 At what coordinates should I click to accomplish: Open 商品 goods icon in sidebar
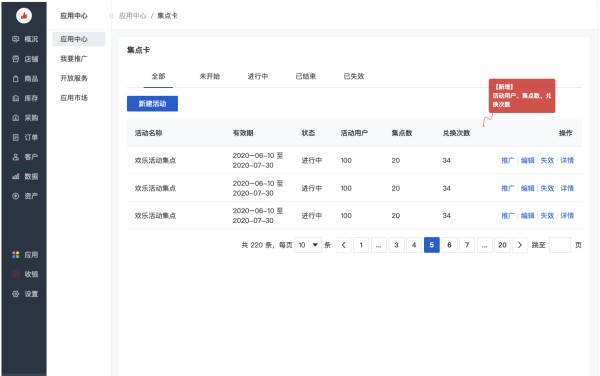coord(16,78)
